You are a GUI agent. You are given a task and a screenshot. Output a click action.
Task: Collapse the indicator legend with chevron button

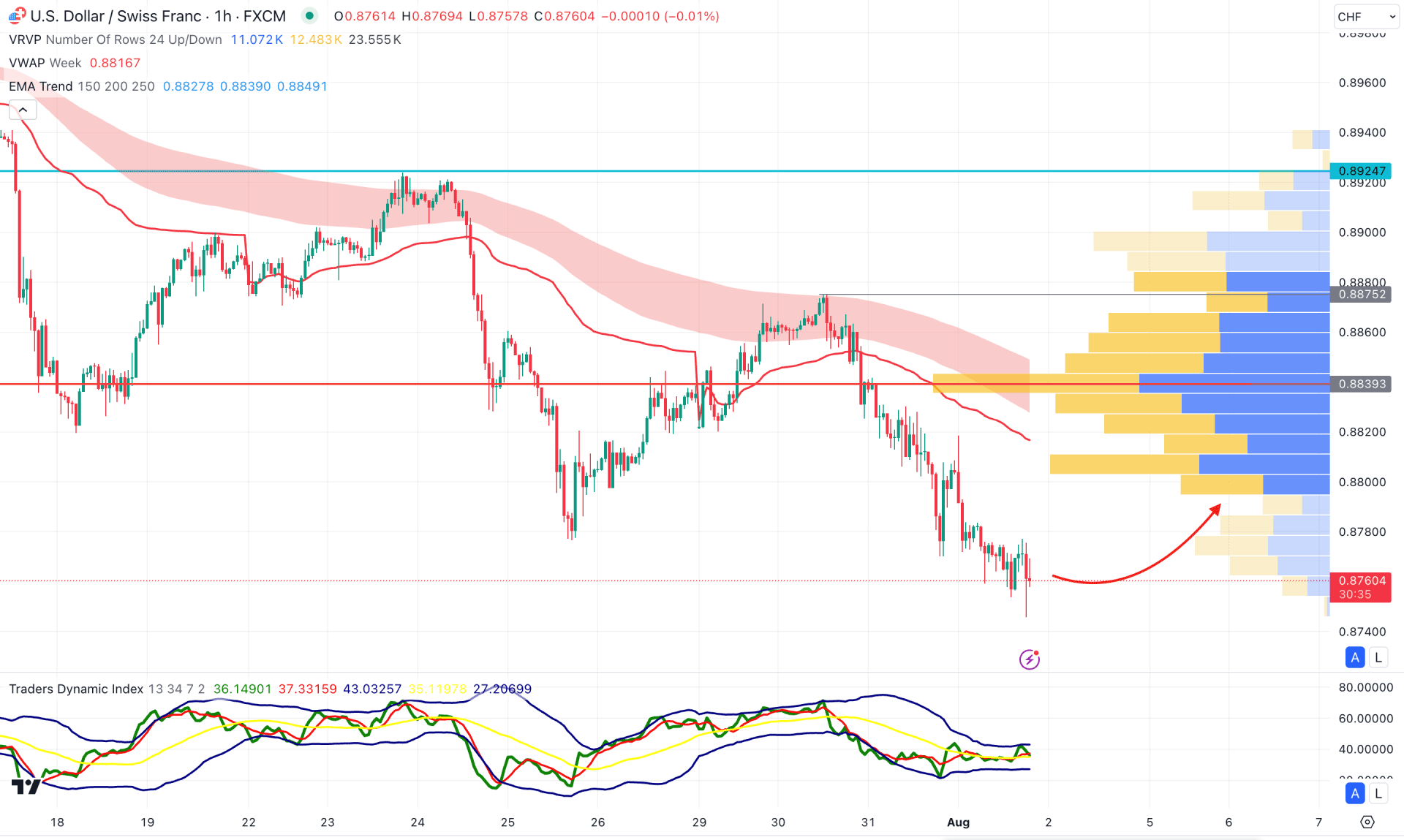[23, 110]
